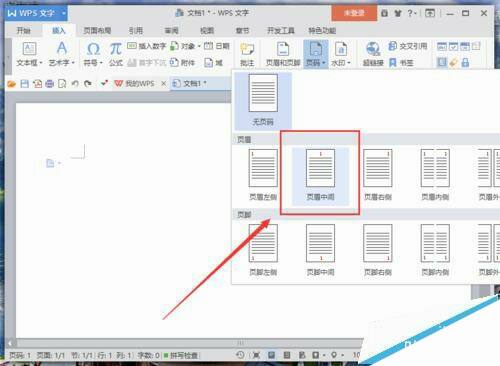This screenshot has width=500, height=366.
Task: Toggle 拼写检查 spell check in status bar
Action: [x=181, y=356]
